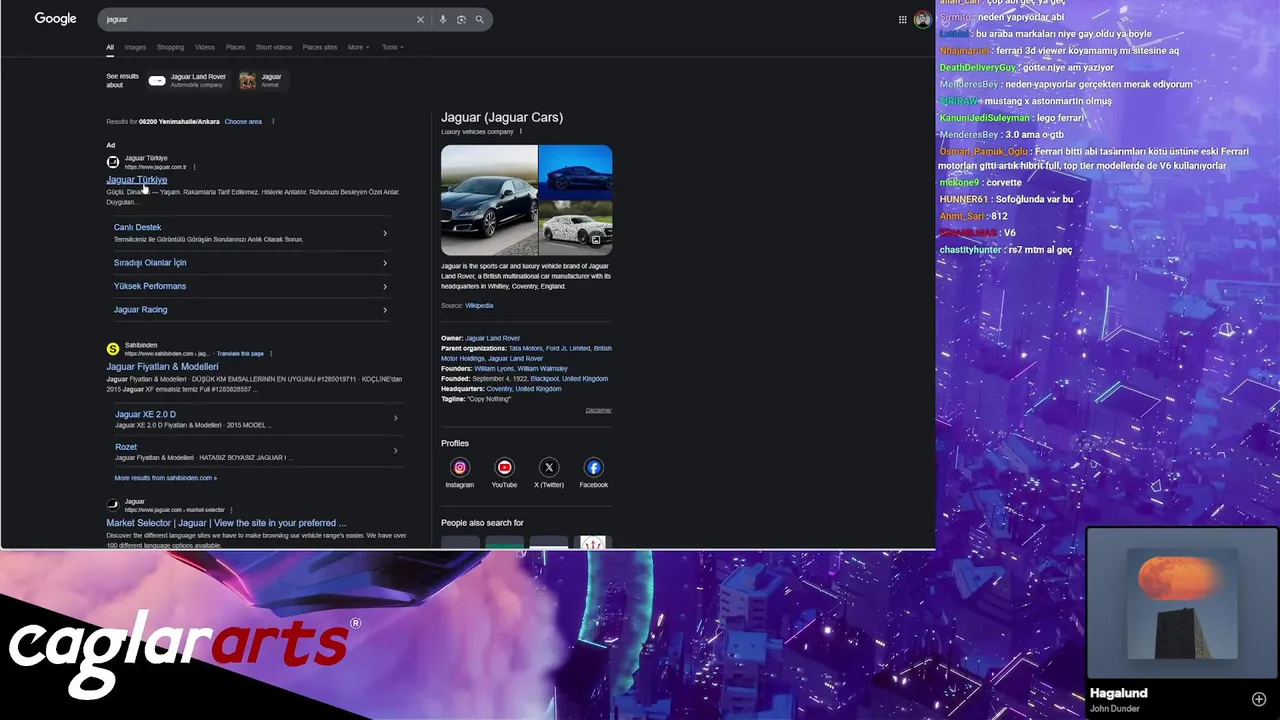Click the Jaguar market-selector result favicon
This screenshot has width=1280, height=720.
[113, 505]
